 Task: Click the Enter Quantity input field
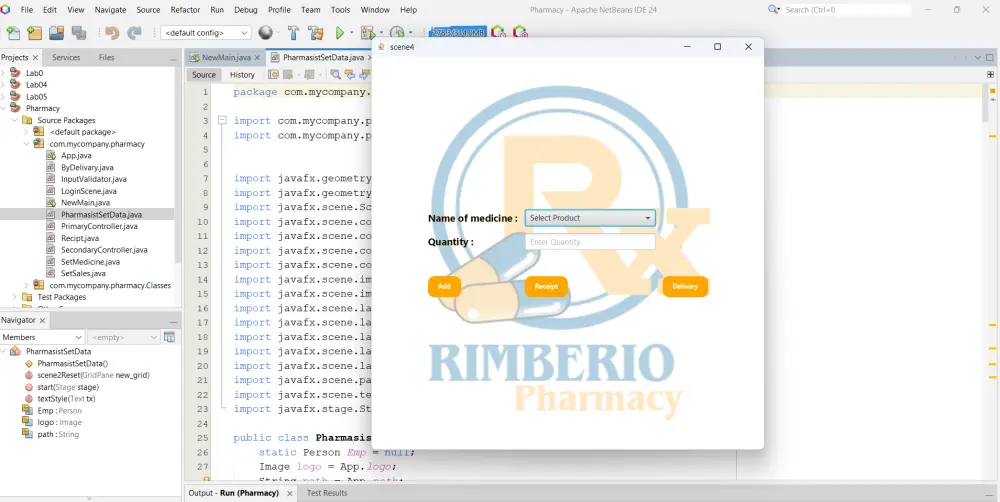(x=590, y=242)
